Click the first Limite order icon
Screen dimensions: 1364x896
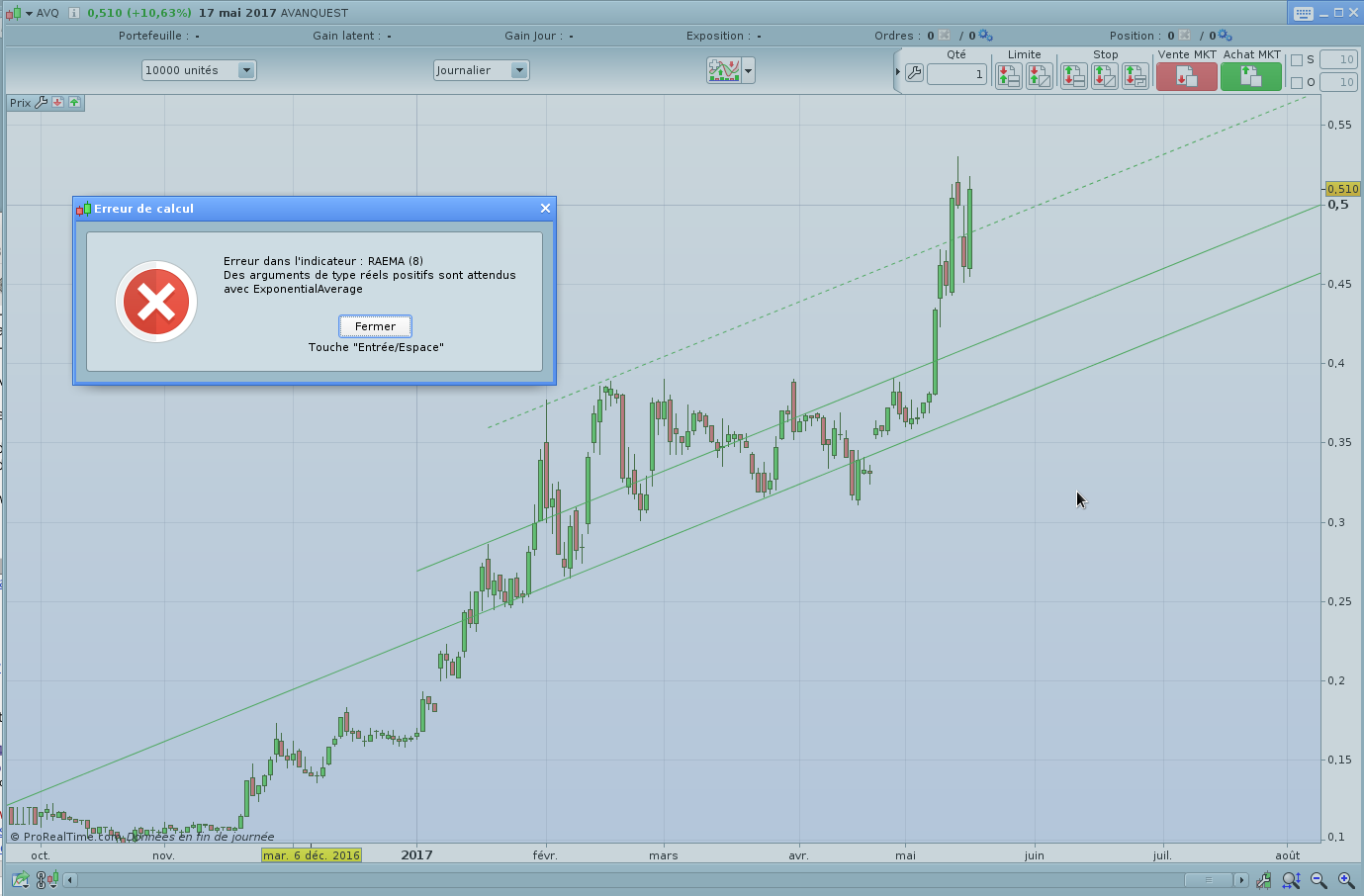(x=1009, y=75)
